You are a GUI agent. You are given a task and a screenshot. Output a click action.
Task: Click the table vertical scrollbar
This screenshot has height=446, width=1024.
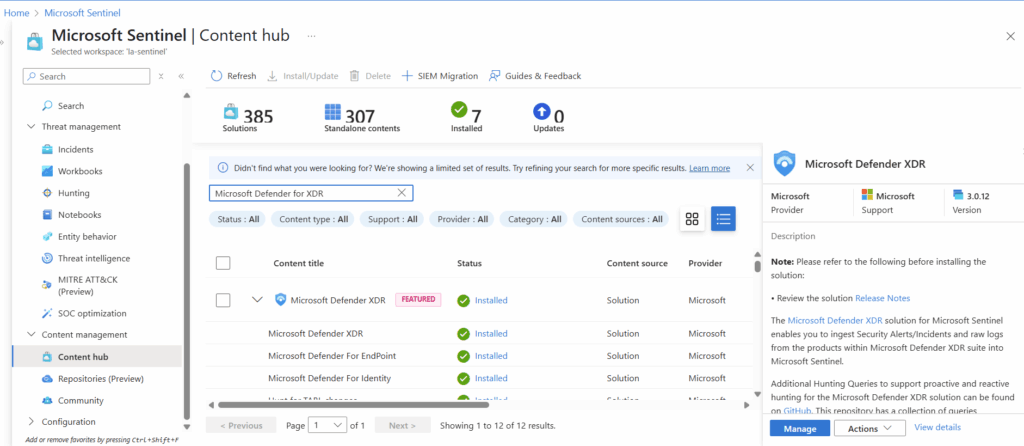[757, 266]
